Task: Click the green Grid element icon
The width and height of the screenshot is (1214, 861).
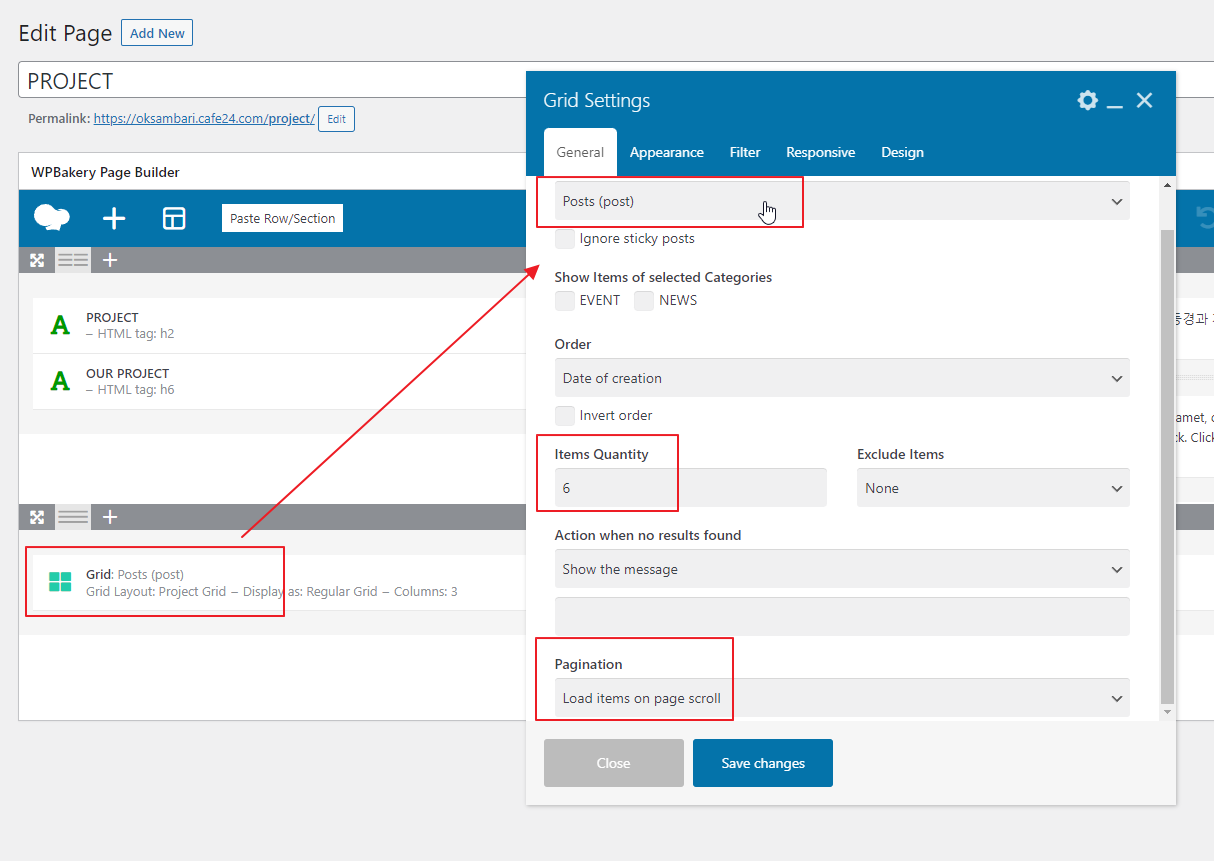Action: tap(60, 582)
